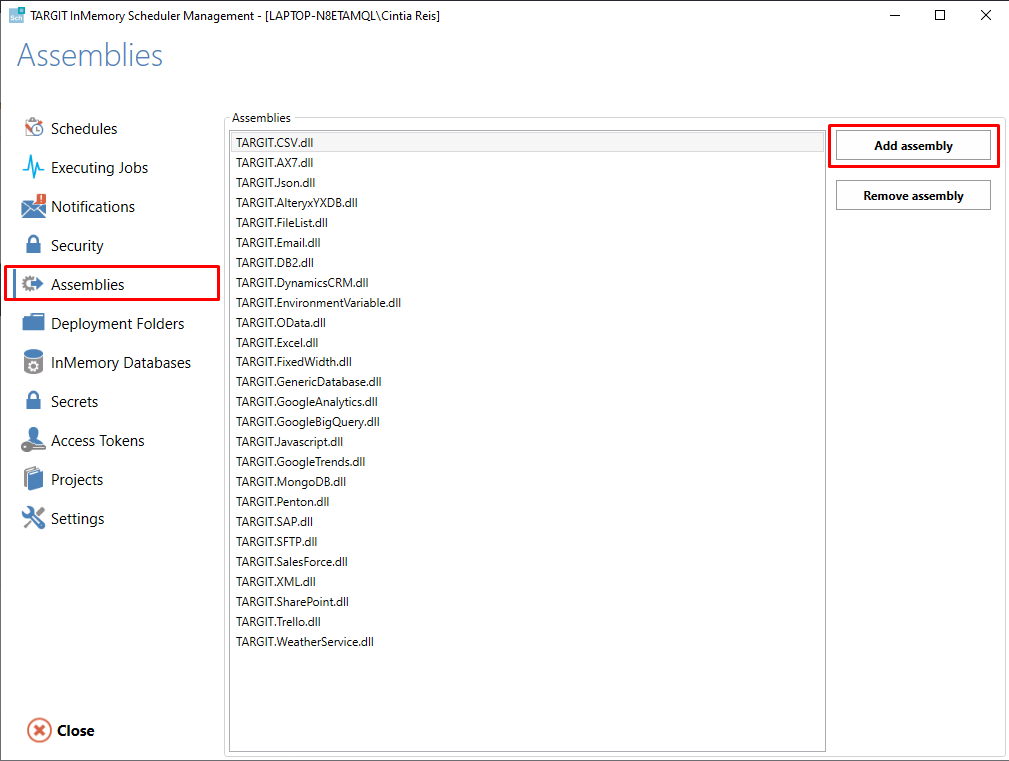Click the InMemory Databases cylinder icon

click(x=33, y=362)
